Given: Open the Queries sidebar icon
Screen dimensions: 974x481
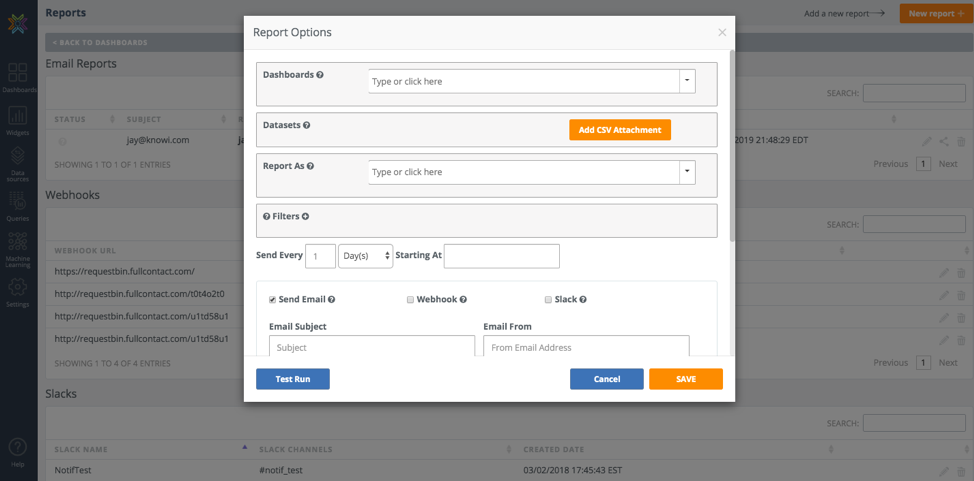Looking at the screenshot, I should click(x=18, y=201).
